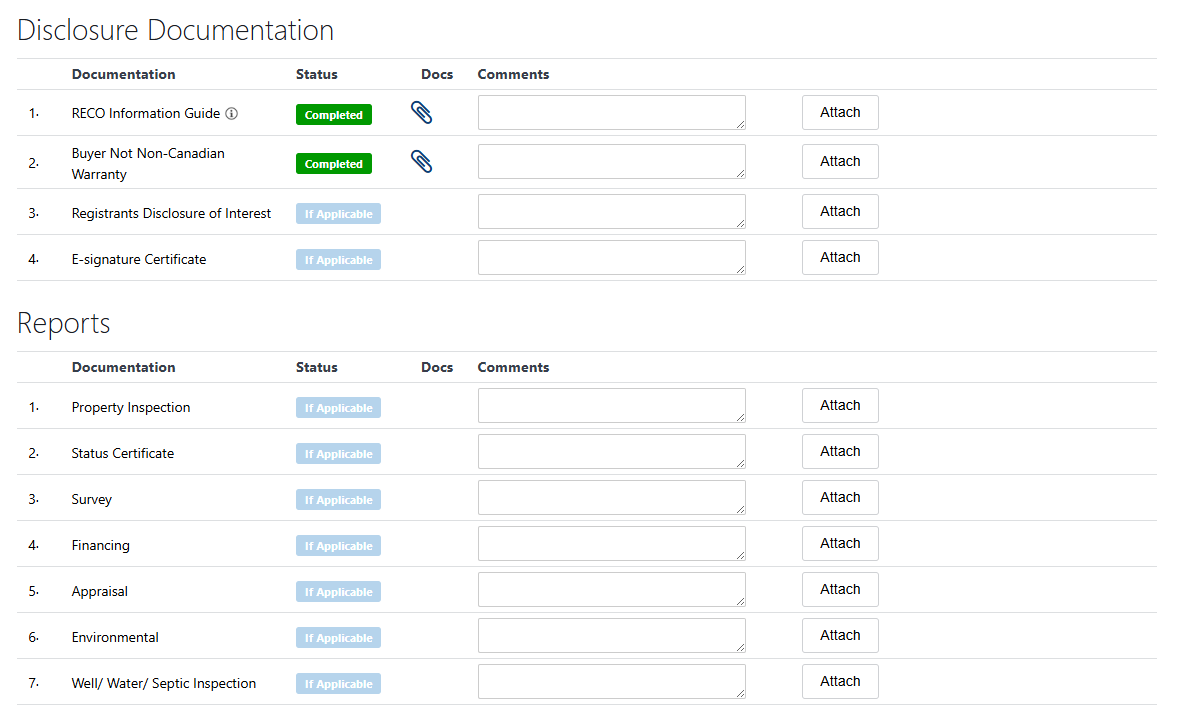Open attached docs for Buyer Not Non-Canadian Warranty

coord(421,161)
